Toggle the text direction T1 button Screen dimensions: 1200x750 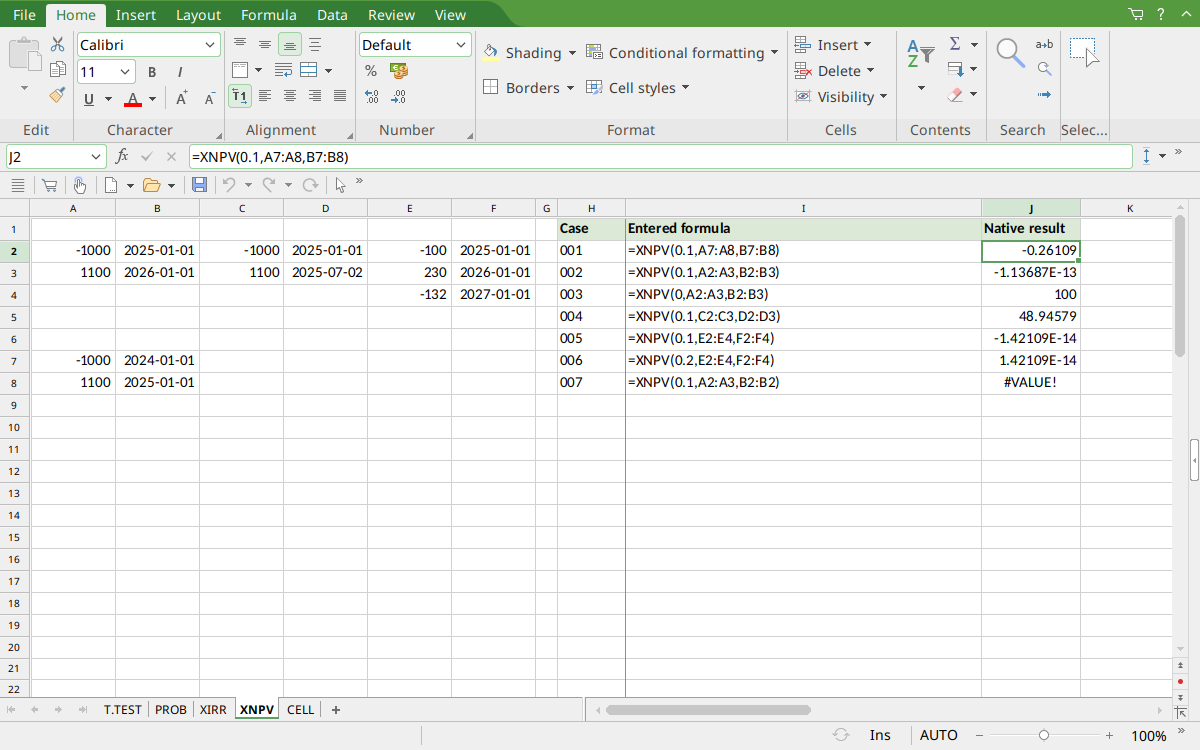click(x=240, y=96)
